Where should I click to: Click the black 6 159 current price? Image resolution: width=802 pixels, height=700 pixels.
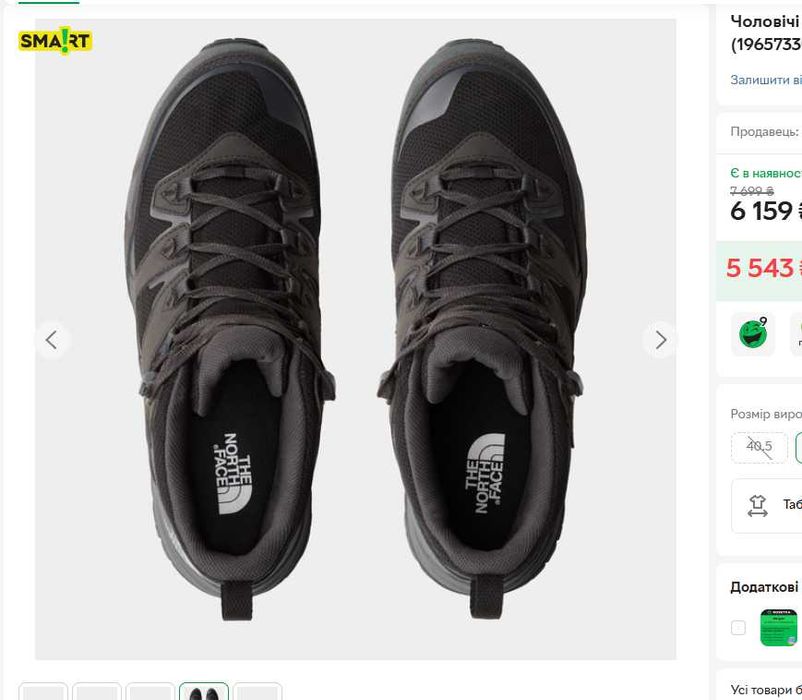pos(762,211)
